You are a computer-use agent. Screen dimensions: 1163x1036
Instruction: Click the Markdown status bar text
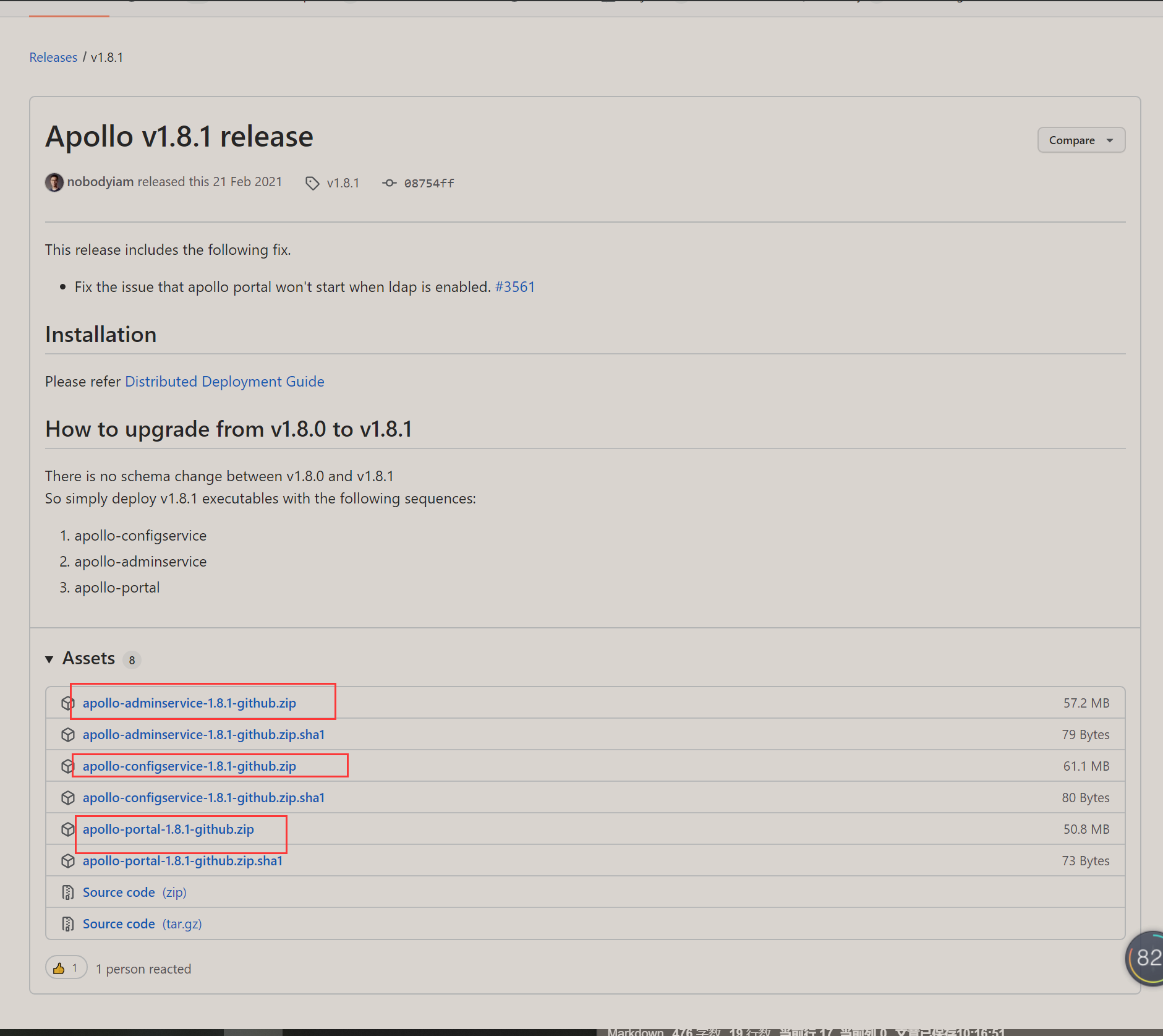pos(636,1032)
